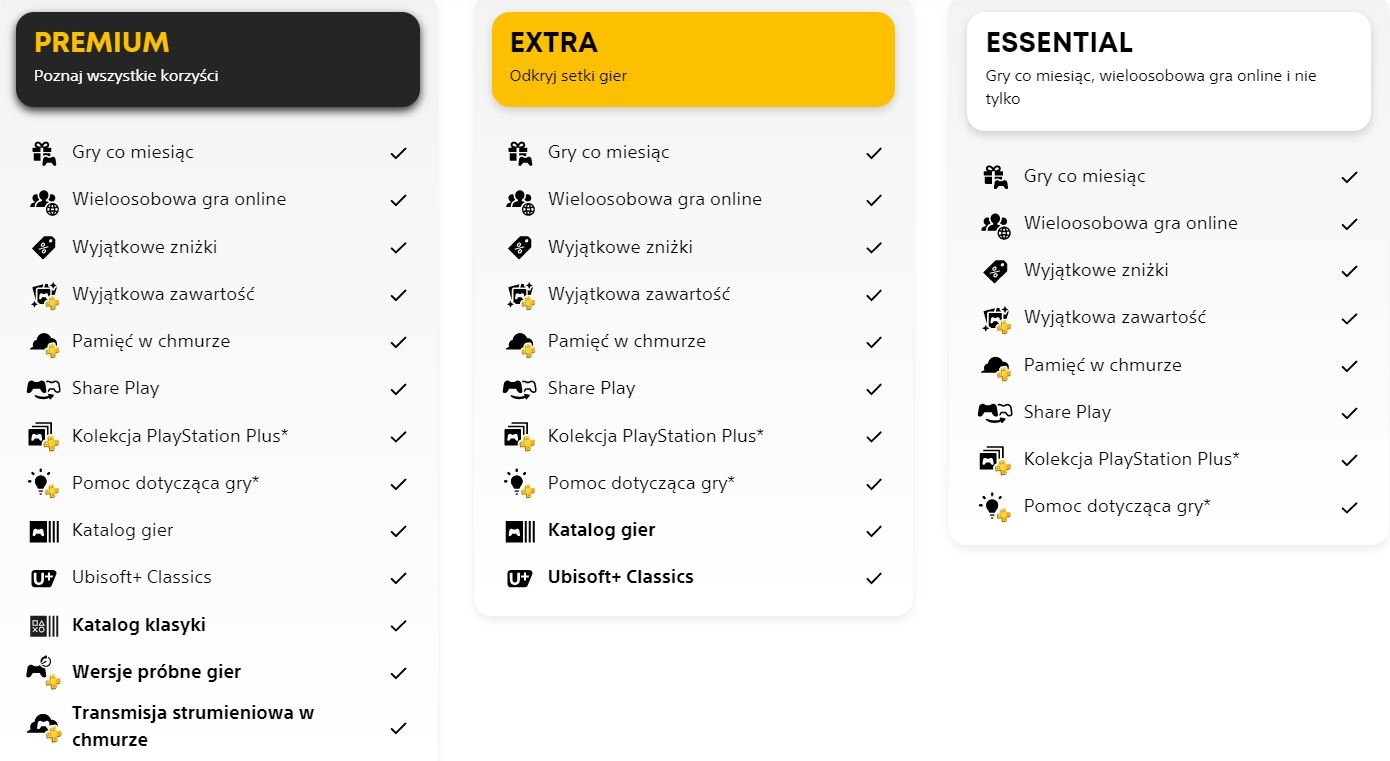Image resolution: width=1390 pixels, height=761 pixels.
Task: Click Wyjątkowa zawartość label in Essential
Action: tap(1115, 318)
